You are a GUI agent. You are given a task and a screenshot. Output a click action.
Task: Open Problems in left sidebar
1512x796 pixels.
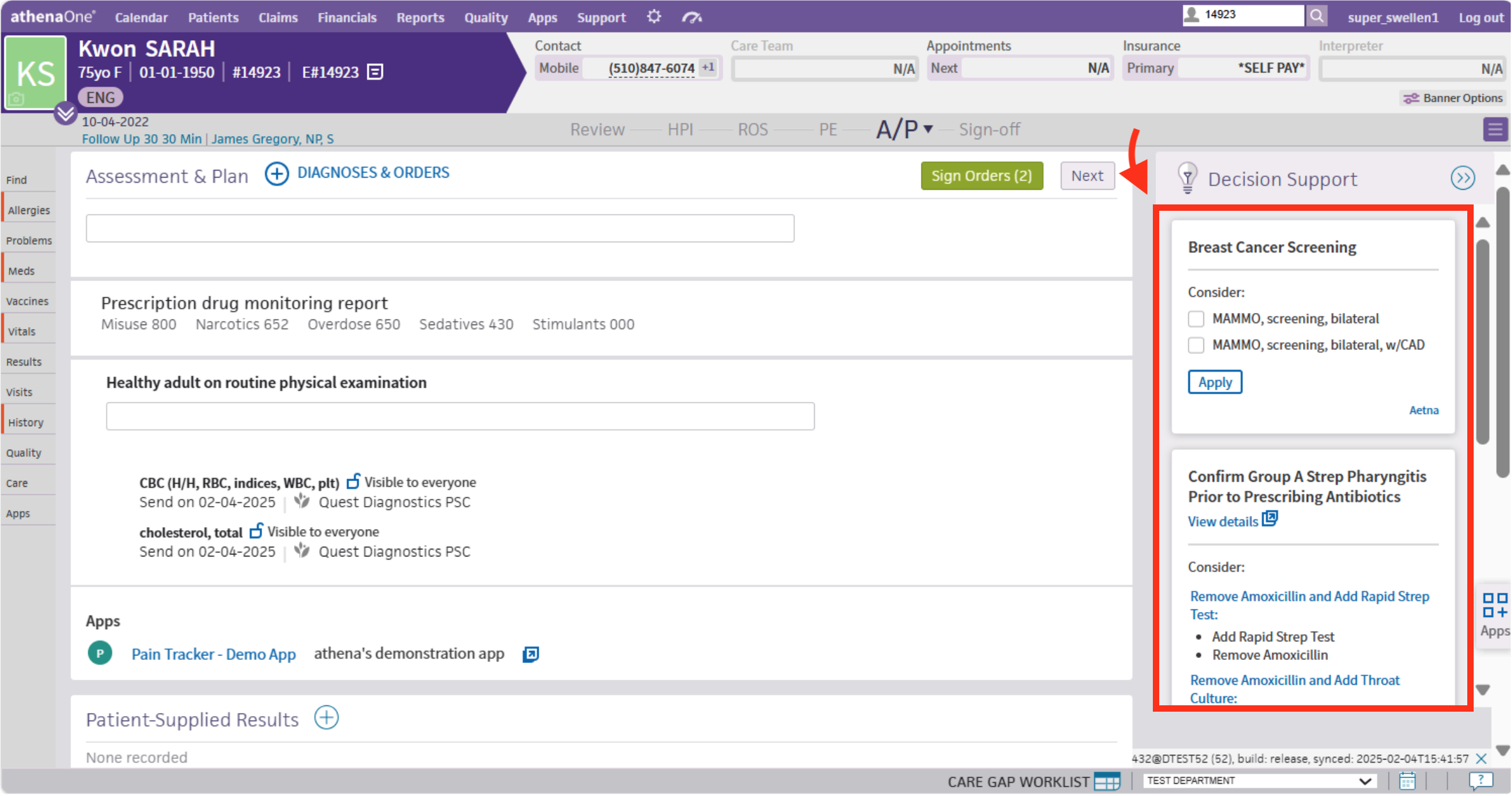(29, 240)
